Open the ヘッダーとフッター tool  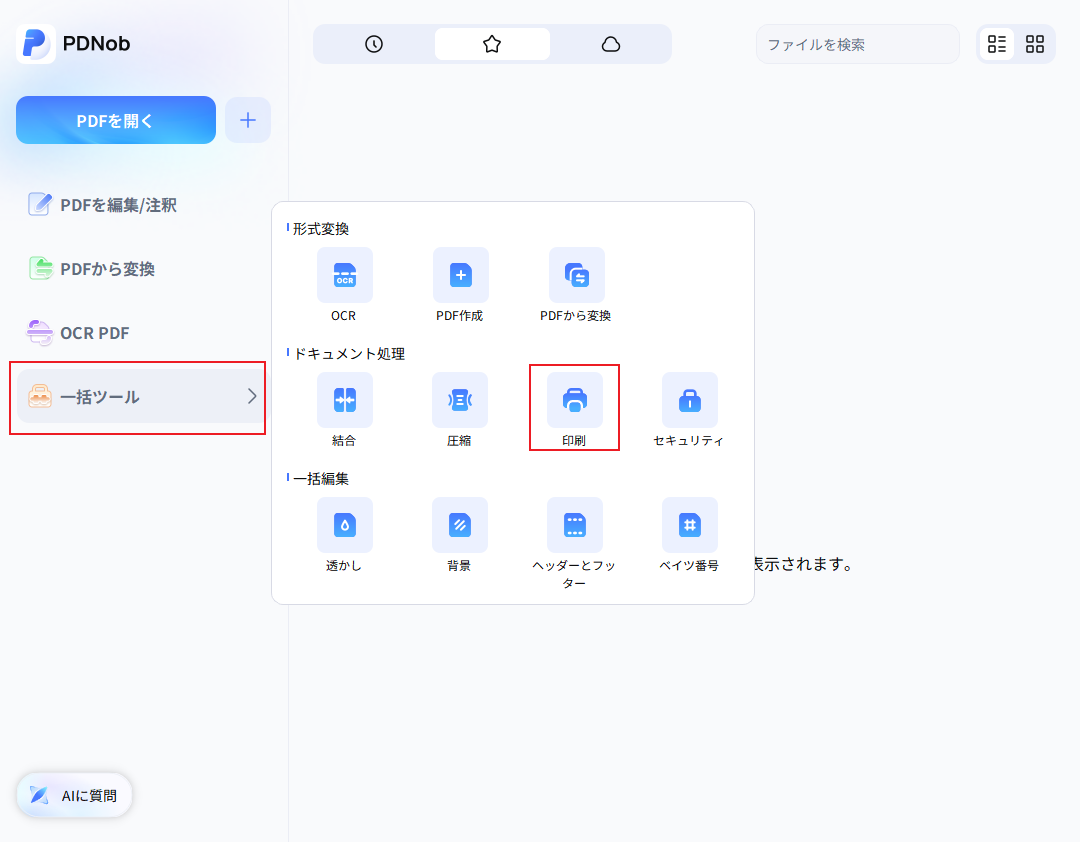575,525
